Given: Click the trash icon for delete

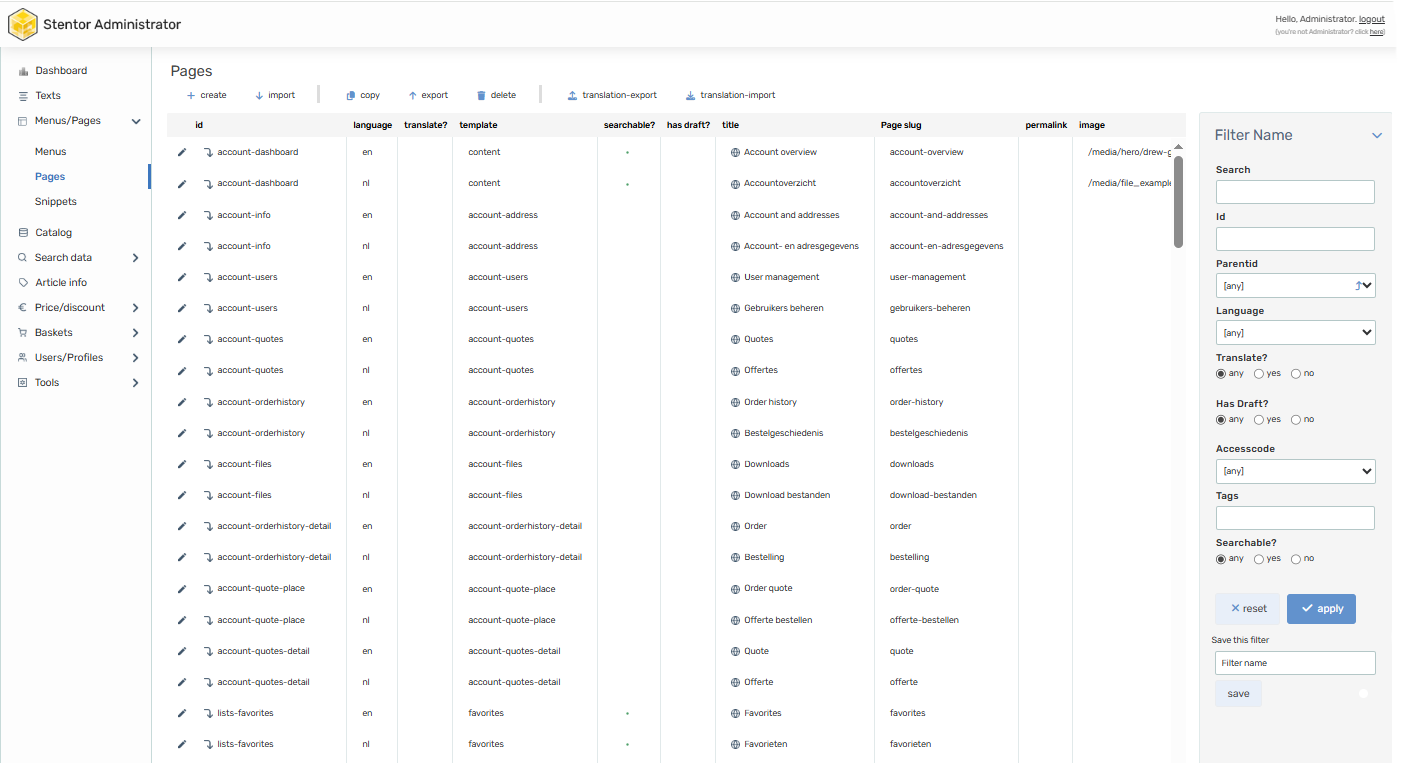Looking at the screenshot, I should click(x=481, y=96).
